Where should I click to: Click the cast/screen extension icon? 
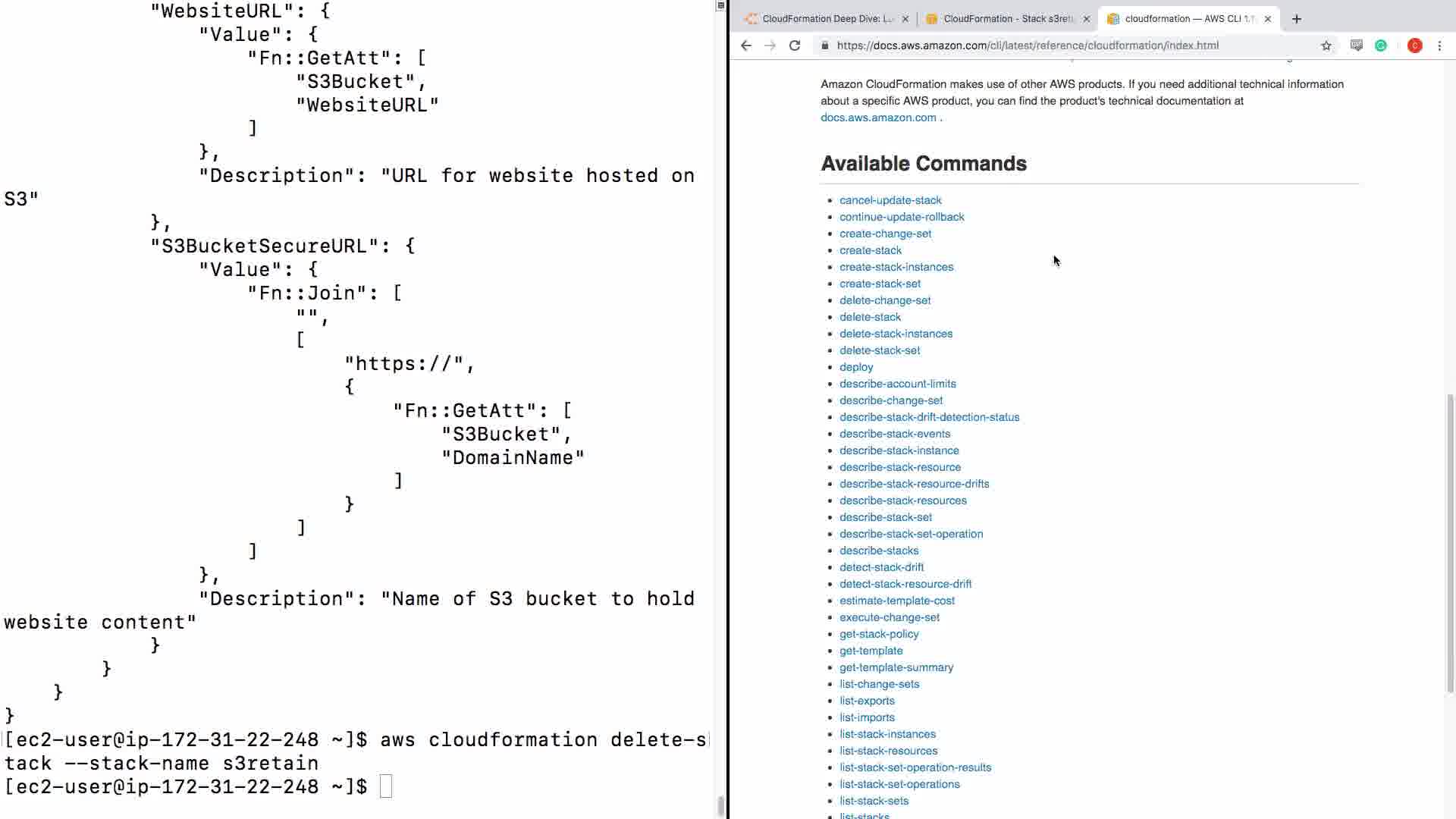click(1357, 45)
